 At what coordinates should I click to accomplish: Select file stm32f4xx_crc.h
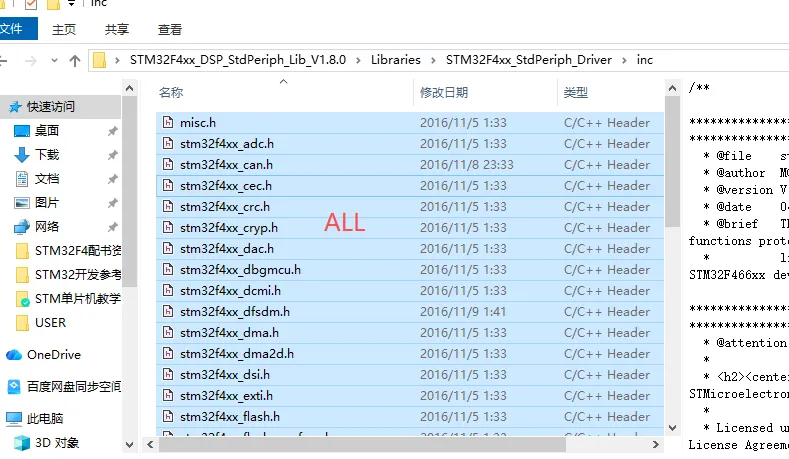pyautogui.click(x=410, y=207)
